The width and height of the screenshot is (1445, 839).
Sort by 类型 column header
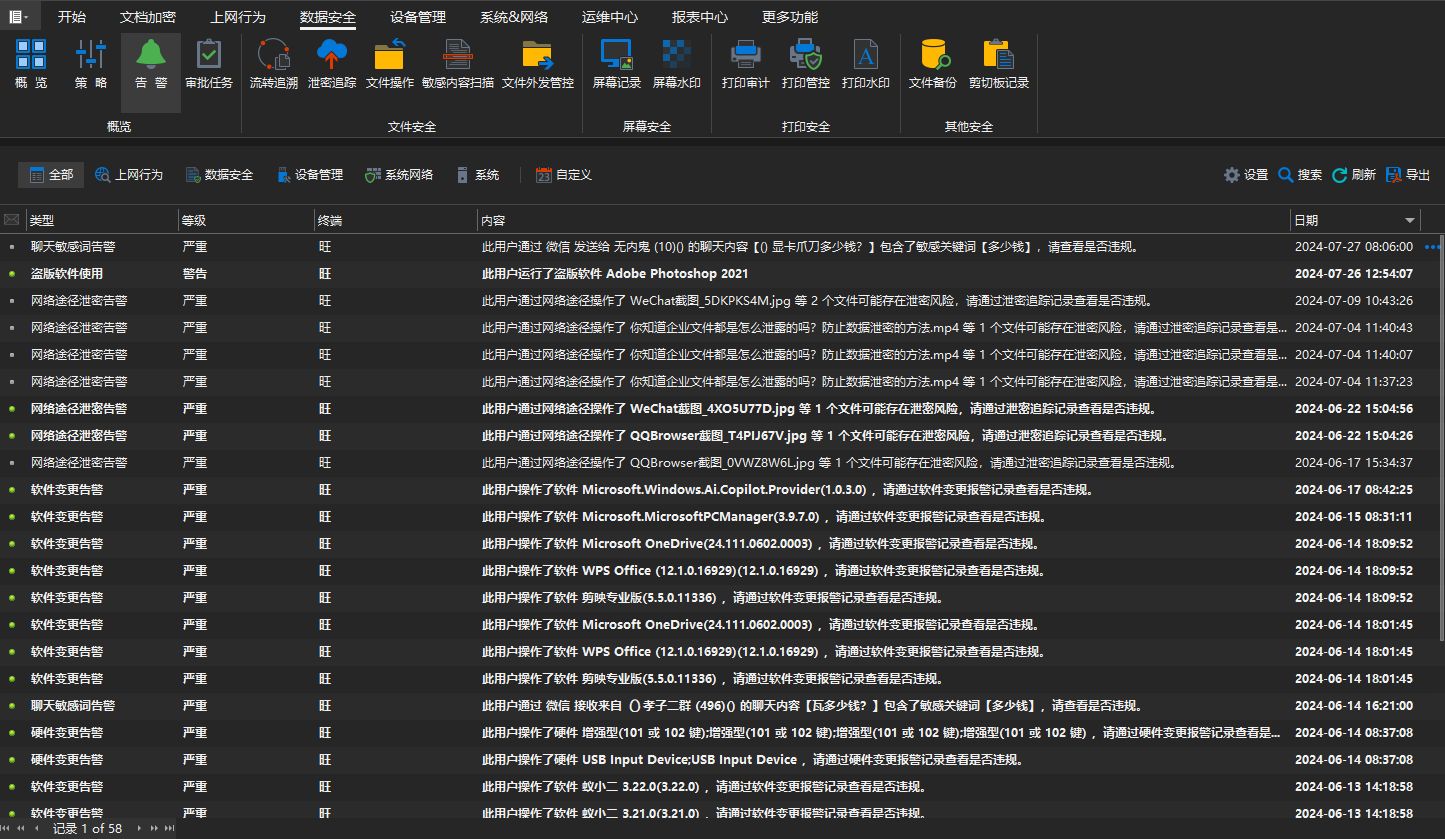(100, 220)
